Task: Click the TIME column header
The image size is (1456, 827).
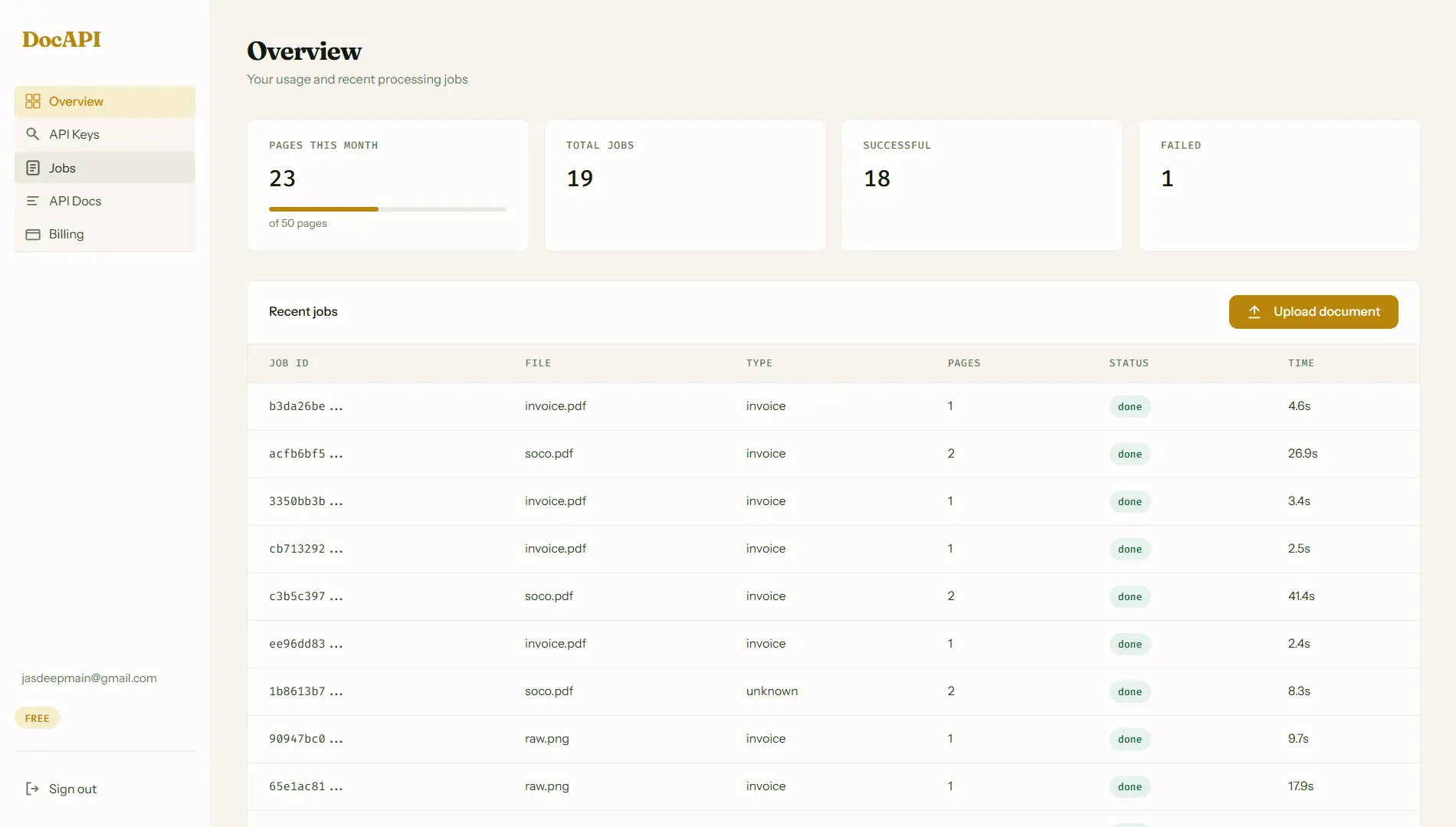Action: (1301, 363)
